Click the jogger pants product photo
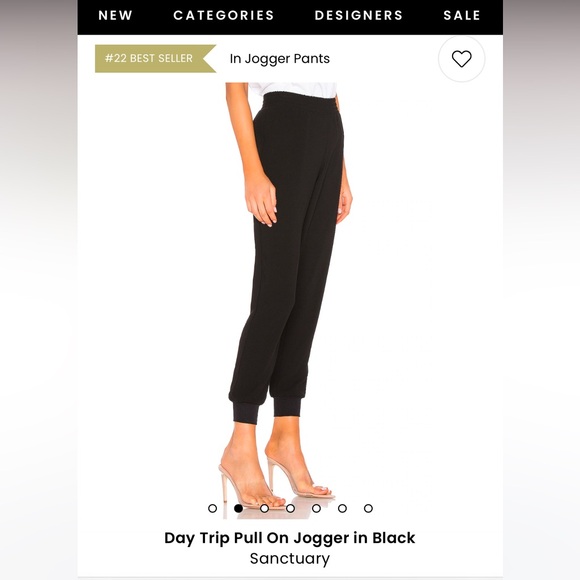Screen dimensions: 580x580 (x=289, y=300)
